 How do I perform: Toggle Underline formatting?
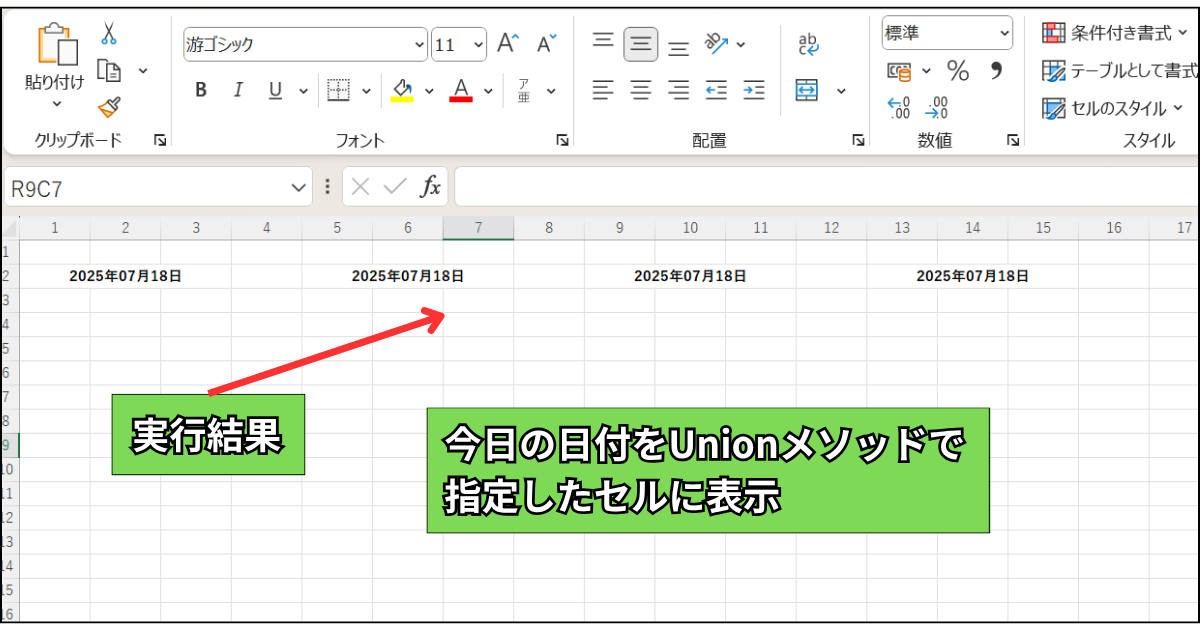click(x=275, y=90)
